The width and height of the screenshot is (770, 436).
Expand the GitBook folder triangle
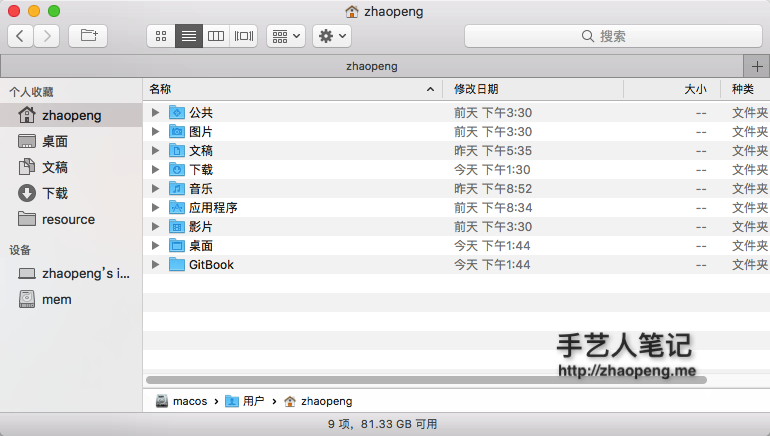155,265
